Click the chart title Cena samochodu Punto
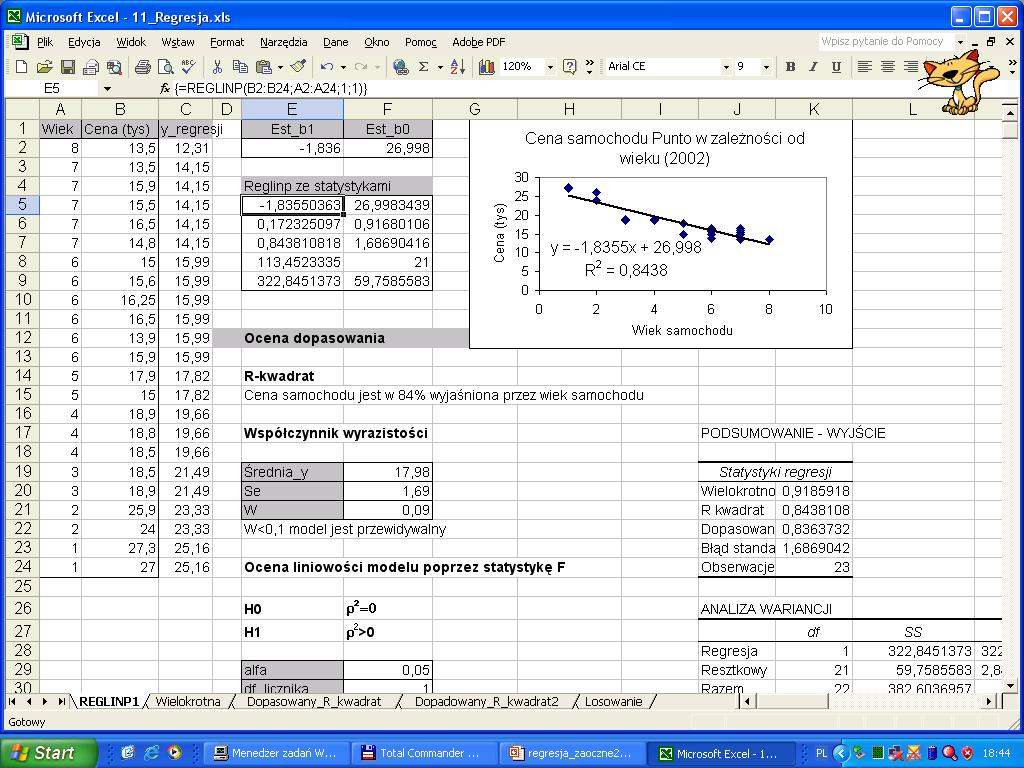The image size is (1024, 768). pos(664,148)
